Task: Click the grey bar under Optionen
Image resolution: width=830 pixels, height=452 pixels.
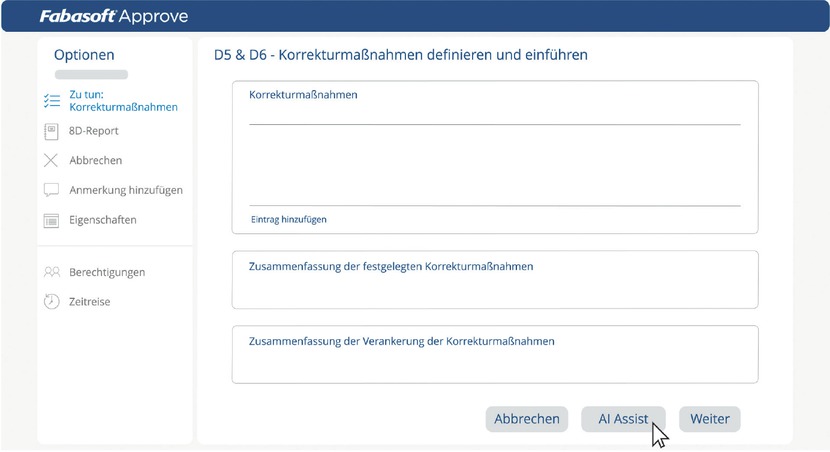Action: [x=91, y=75]
